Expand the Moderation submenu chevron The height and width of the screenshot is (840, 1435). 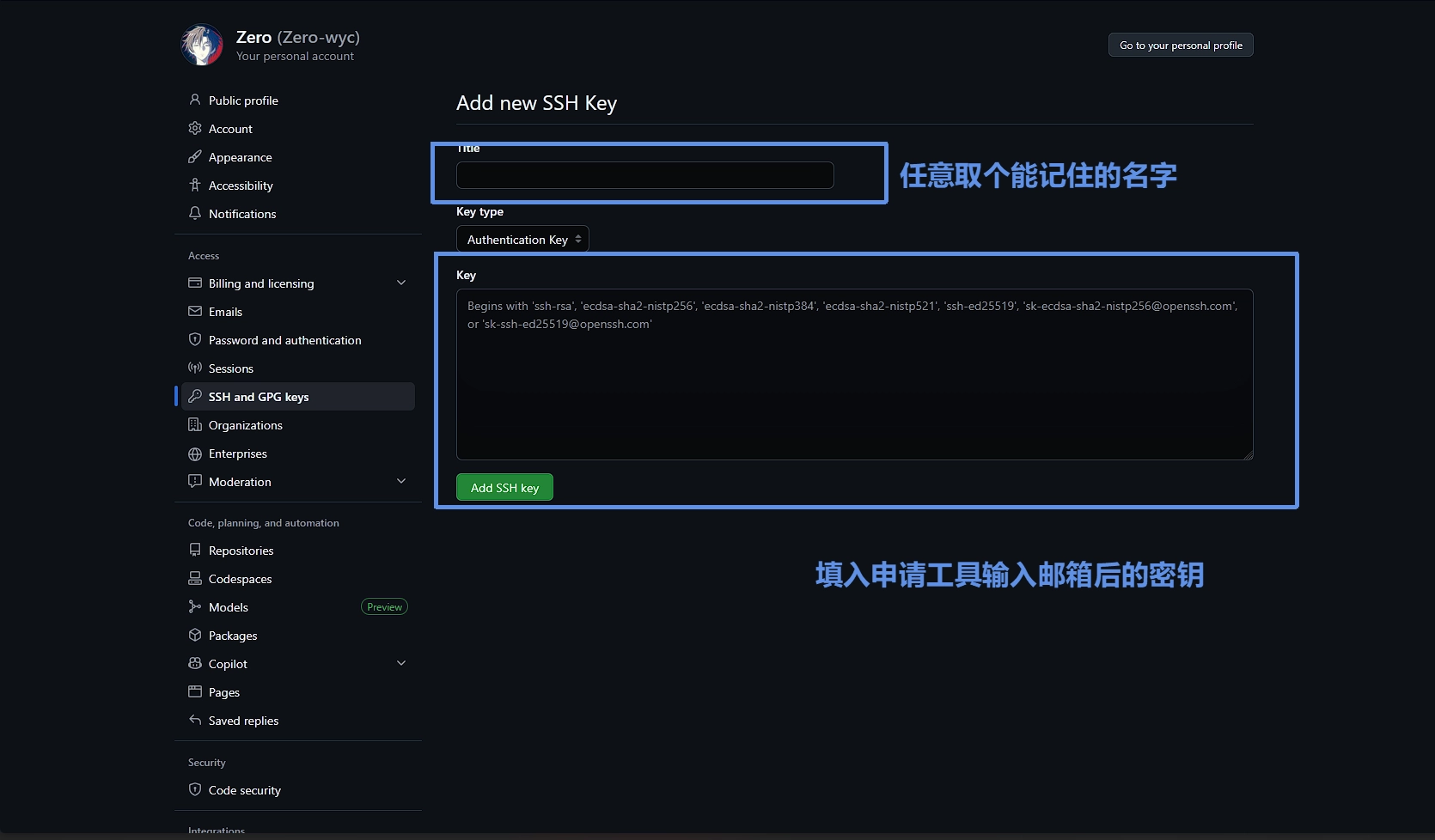coord(401,482)
